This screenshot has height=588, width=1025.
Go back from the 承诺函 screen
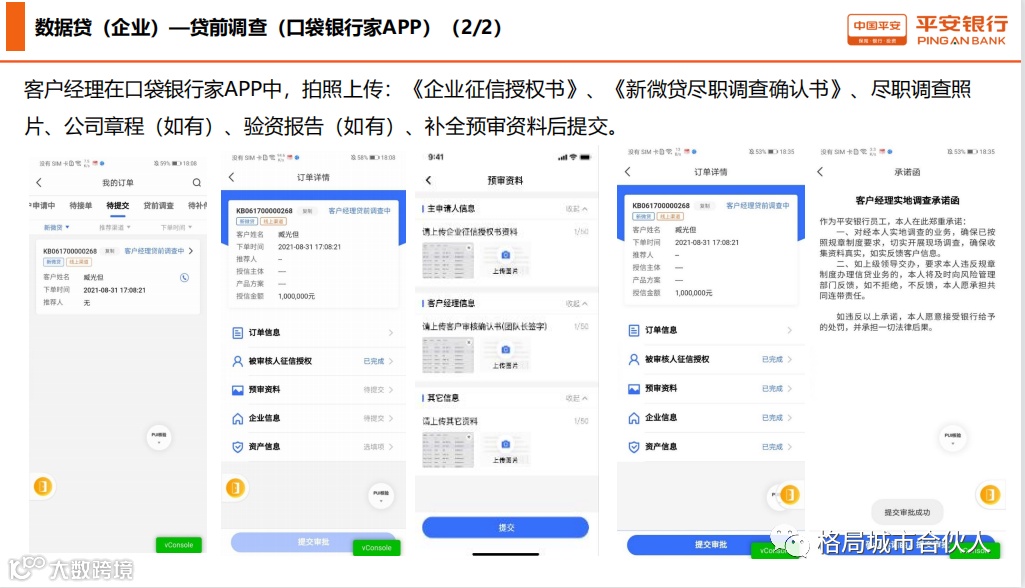(x=820, y=171)
